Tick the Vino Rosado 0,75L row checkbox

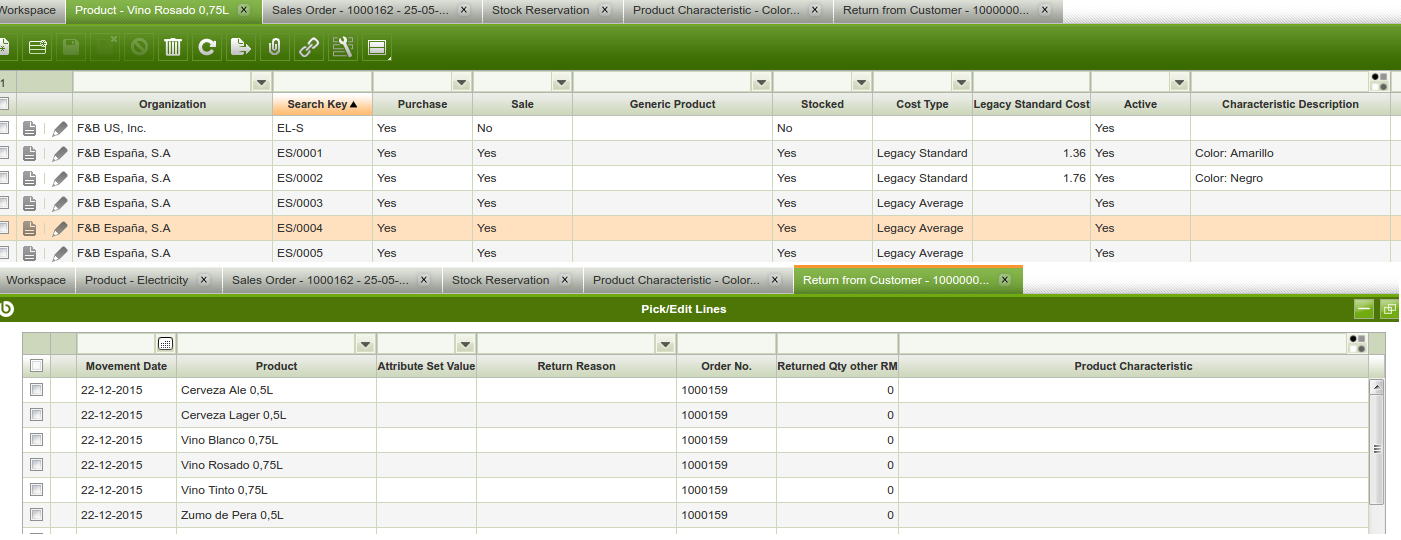(37, 465)
